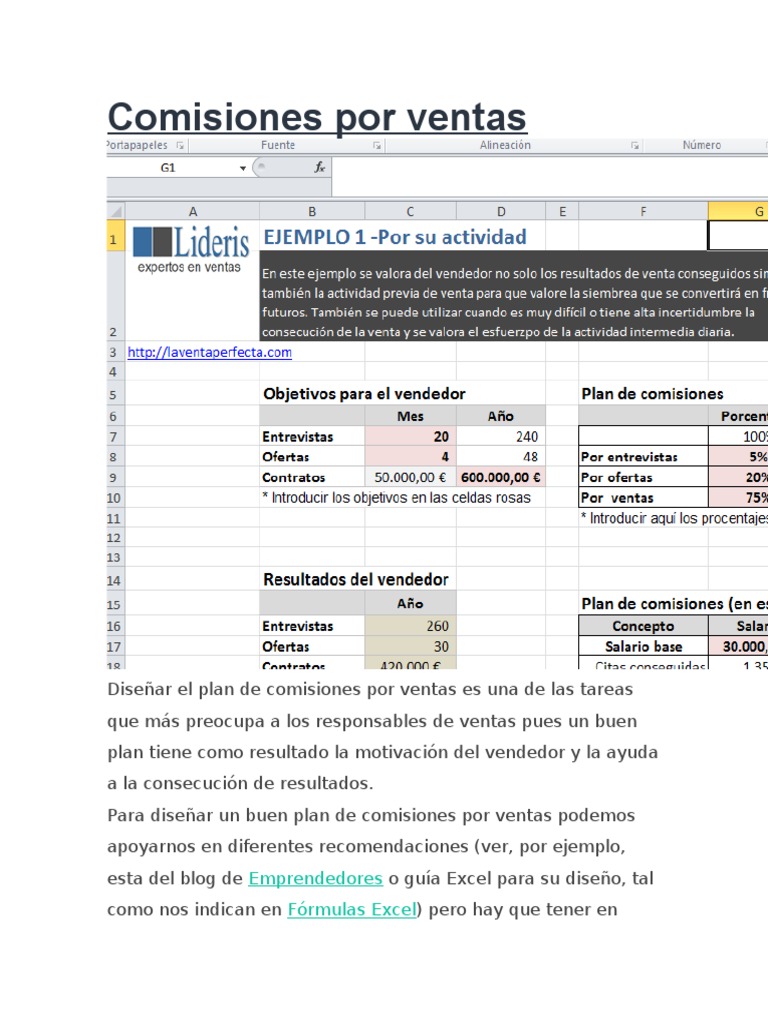The image size is (768, 1024).
Task: Select row 7 header
Action: coord(116,436)
